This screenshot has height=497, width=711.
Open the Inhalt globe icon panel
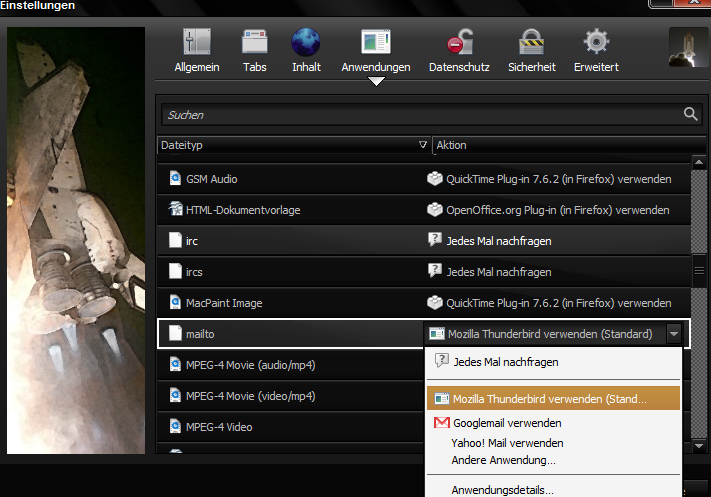coord(305,50)
